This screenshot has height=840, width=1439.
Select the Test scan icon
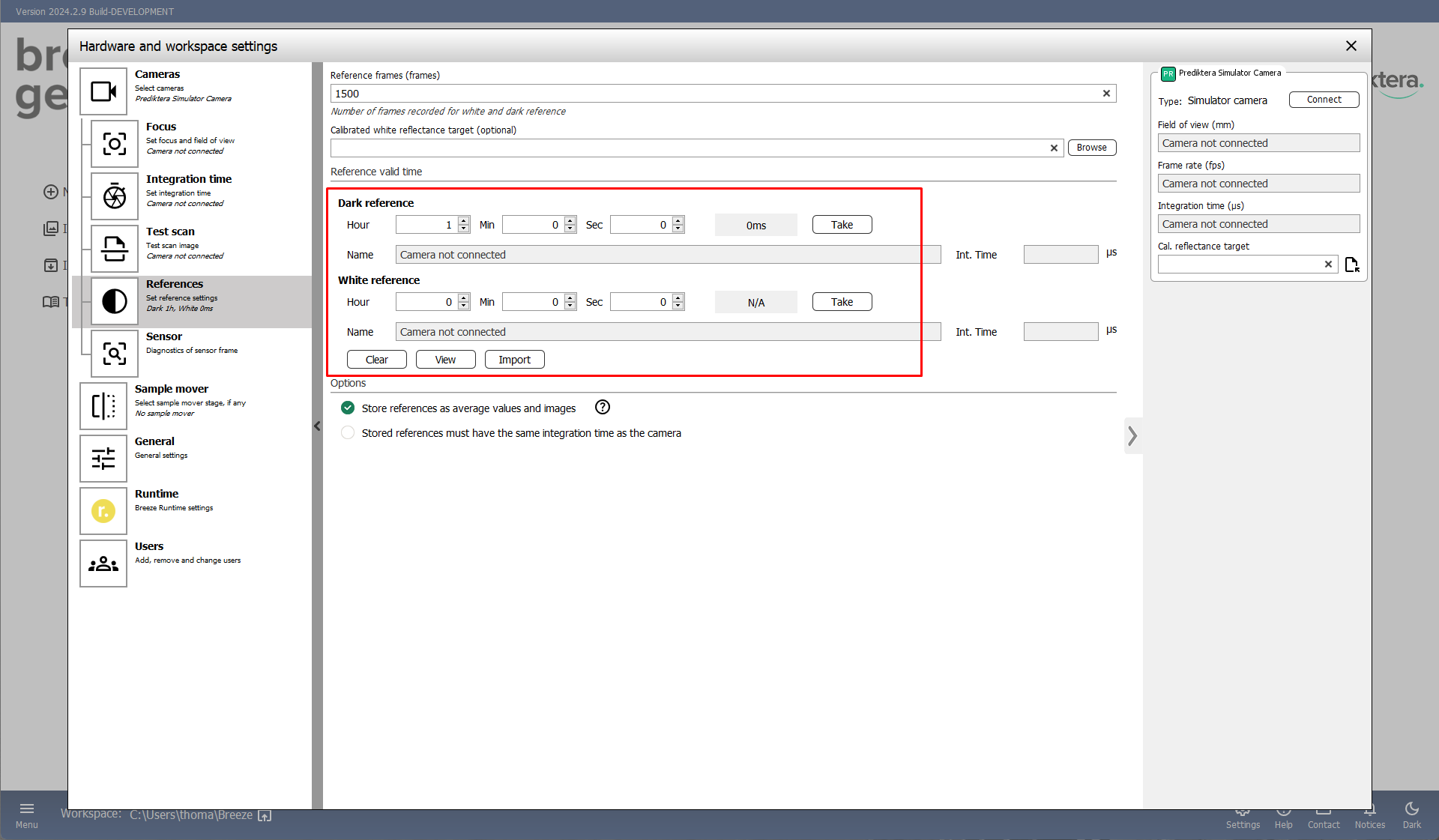pos(115,249)
